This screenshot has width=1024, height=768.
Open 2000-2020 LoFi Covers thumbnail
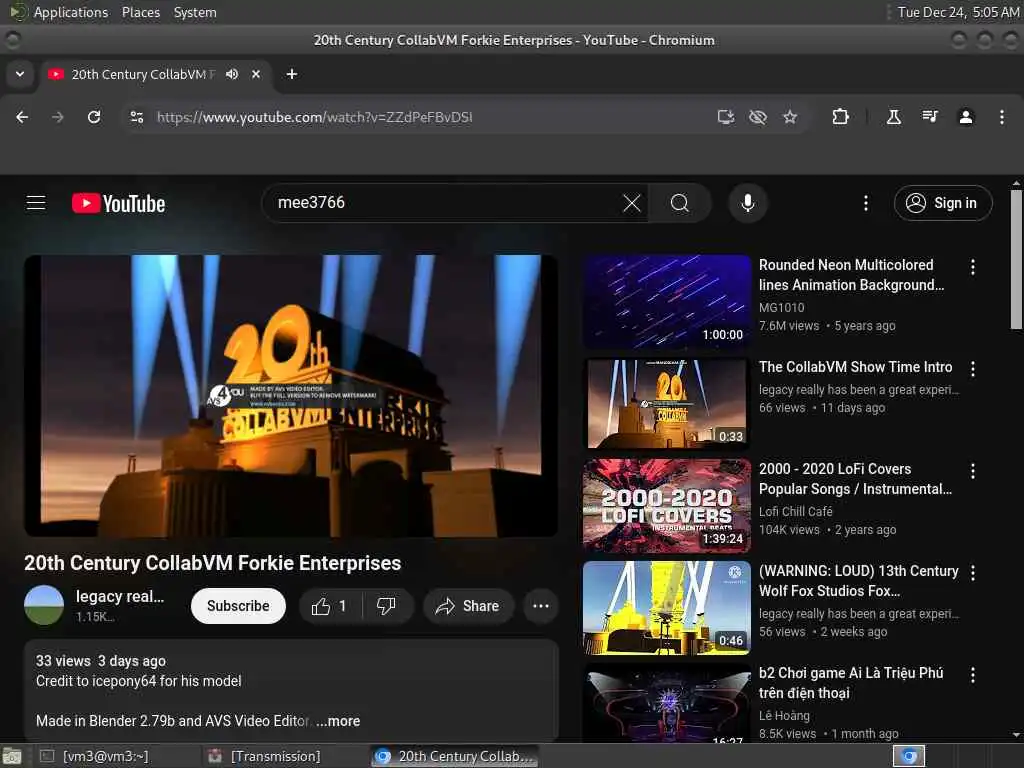(x=667, y=505)
